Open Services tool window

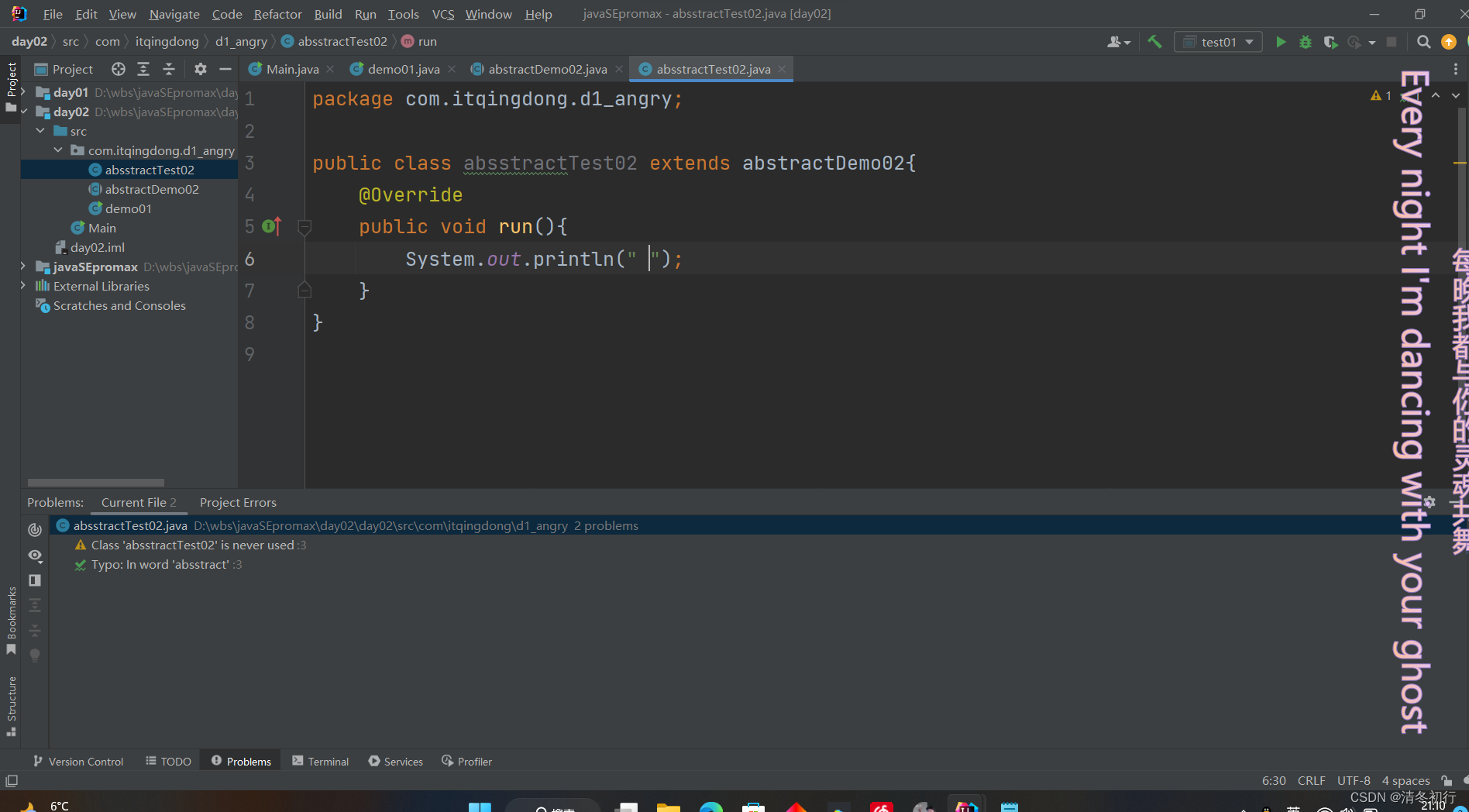tap(395, 762)
